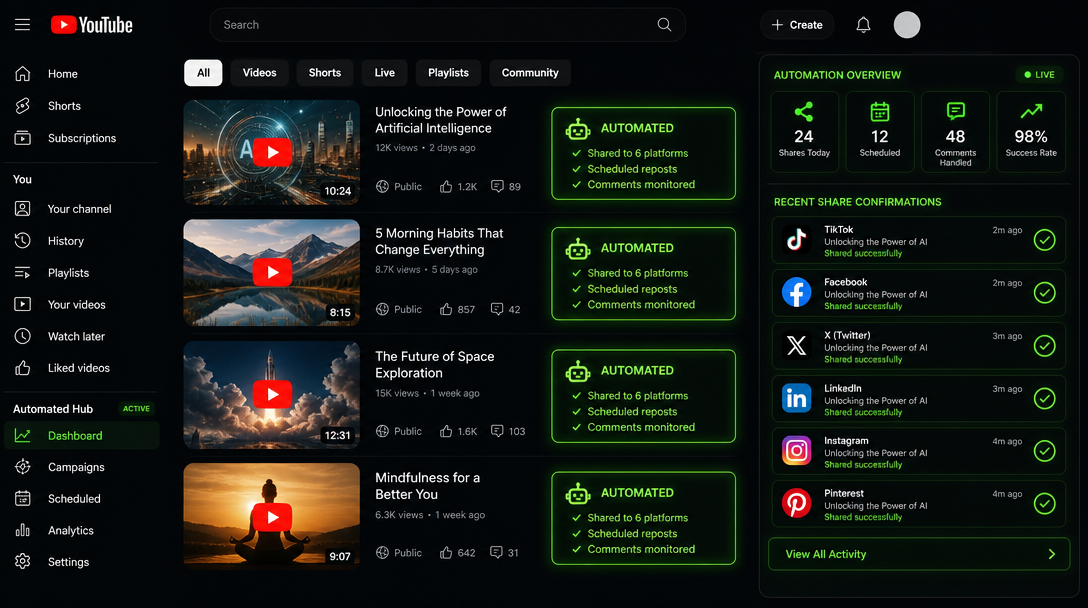Open 24 Shares Today stat card
The width and height of the screenshot is (1088, 608).
tap(804, 131)
